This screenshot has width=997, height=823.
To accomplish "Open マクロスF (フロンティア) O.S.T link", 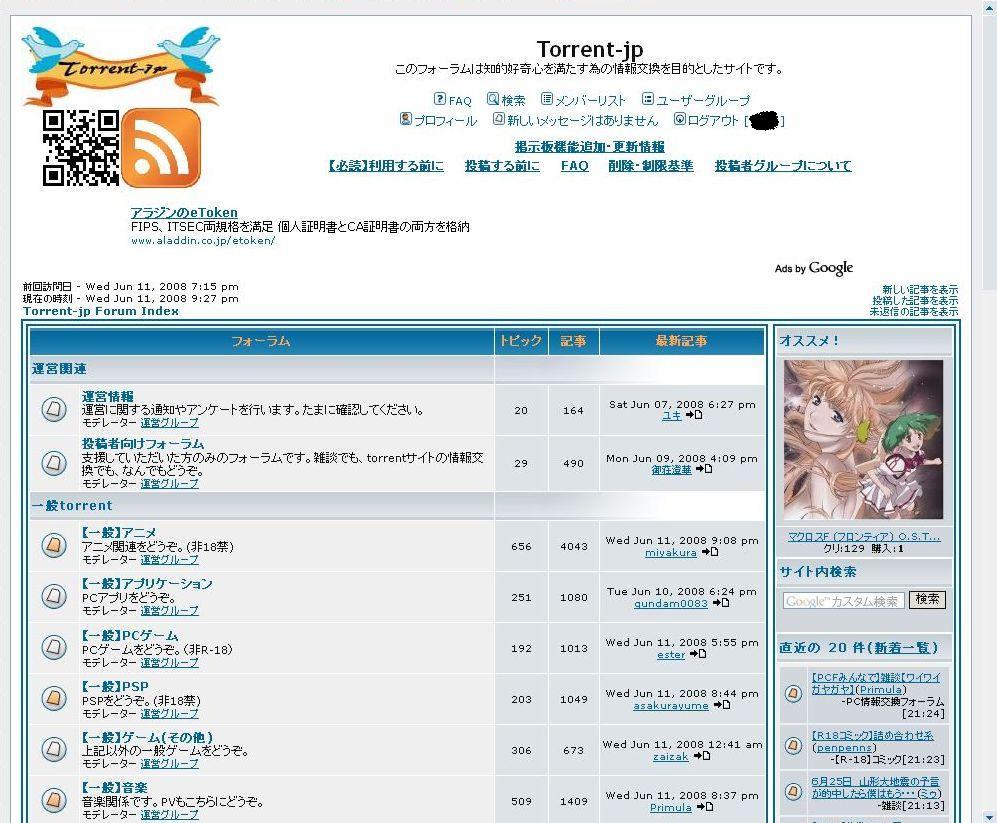I will point(863,537).
